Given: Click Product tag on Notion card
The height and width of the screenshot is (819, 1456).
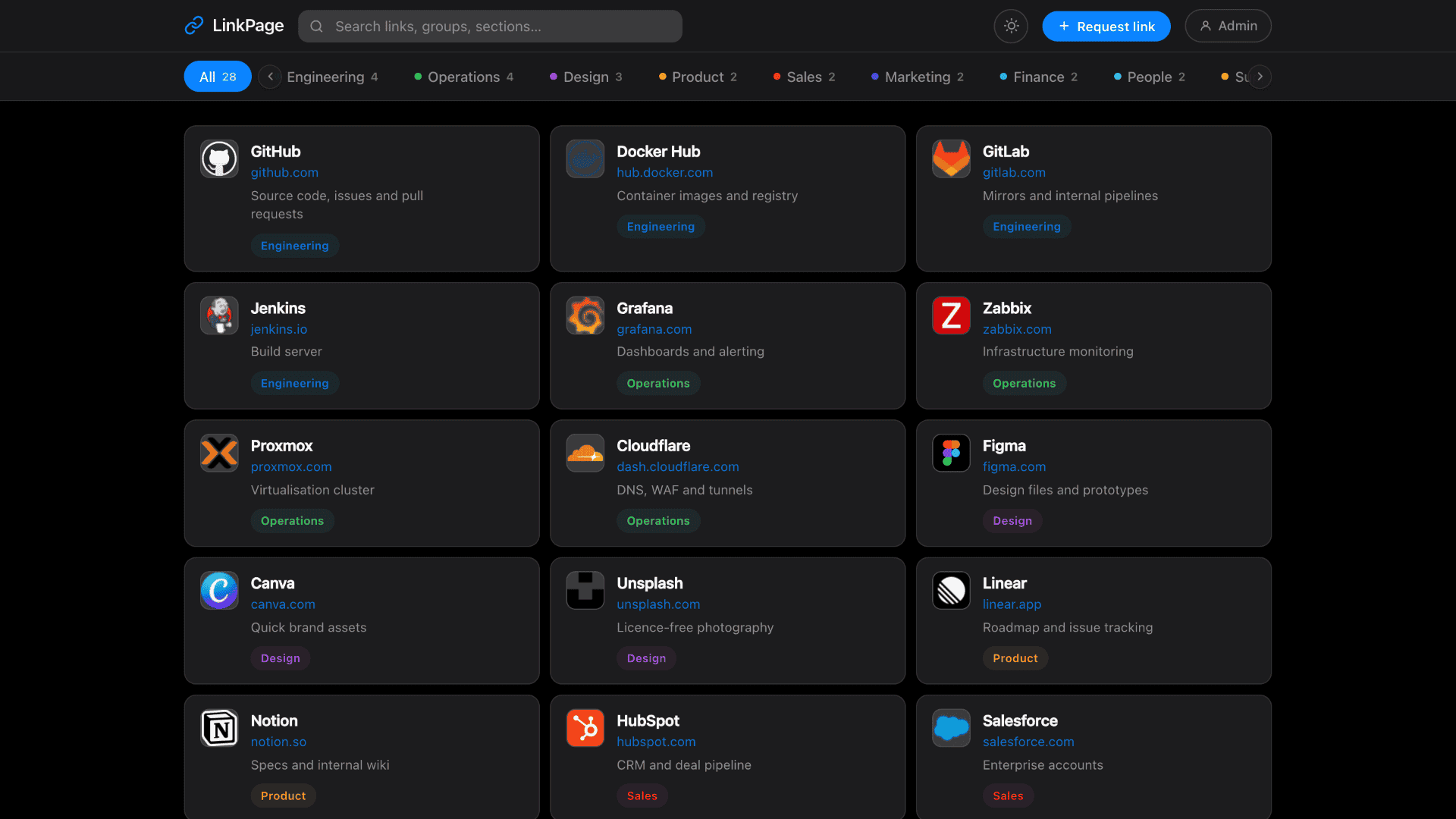Looking at the screenshot, I should coord(284,796).
